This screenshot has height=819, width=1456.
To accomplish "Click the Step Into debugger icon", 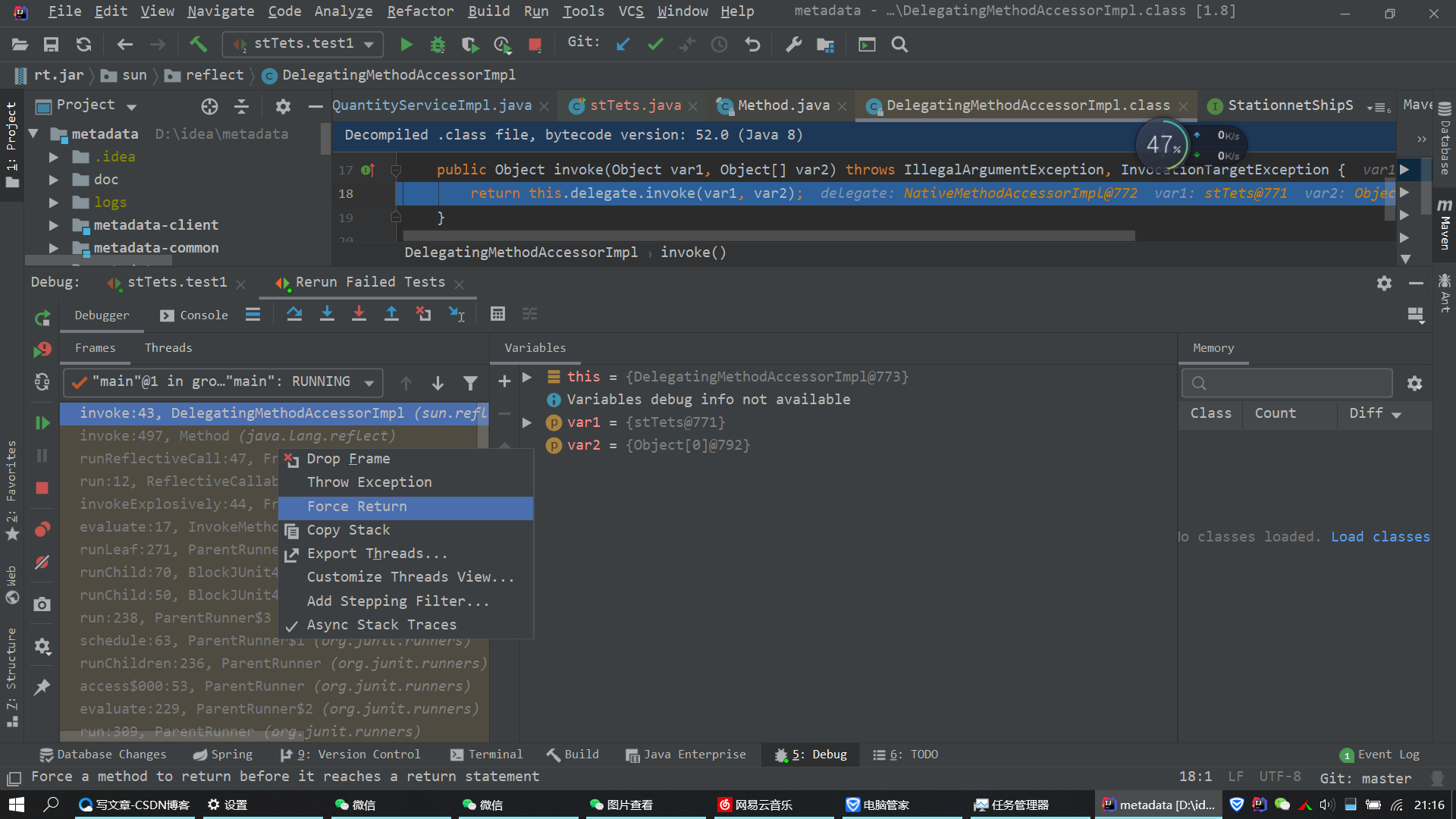I will 327,314.
